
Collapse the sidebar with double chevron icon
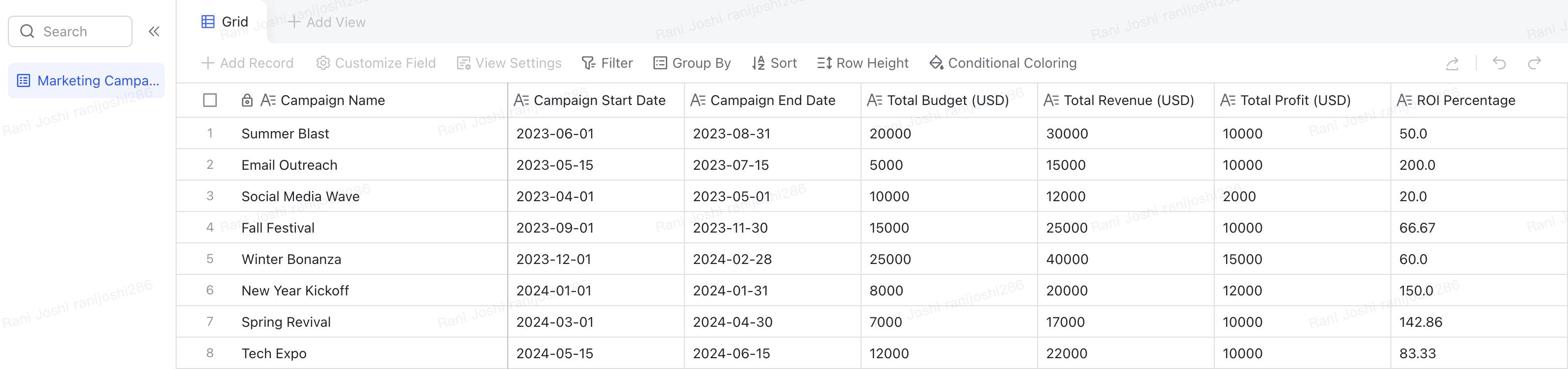click(x=154, y=32)
